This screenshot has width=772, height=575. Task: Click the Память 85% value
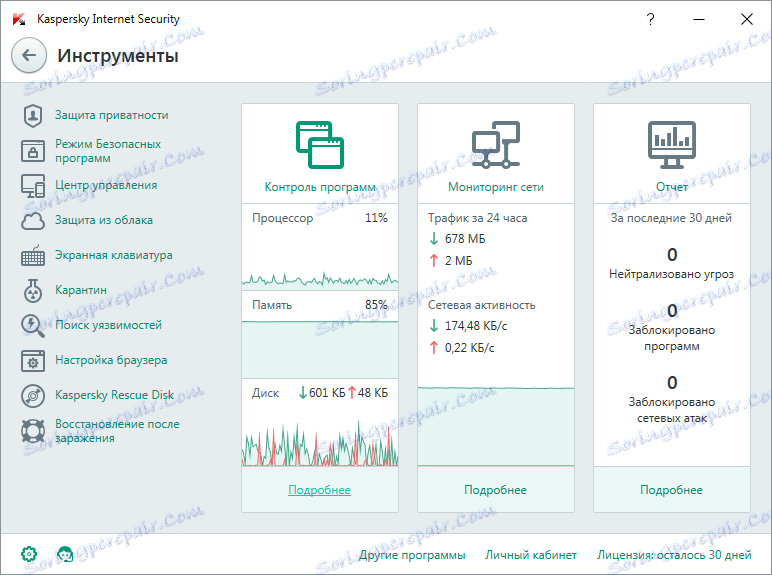tap(376, 305)
